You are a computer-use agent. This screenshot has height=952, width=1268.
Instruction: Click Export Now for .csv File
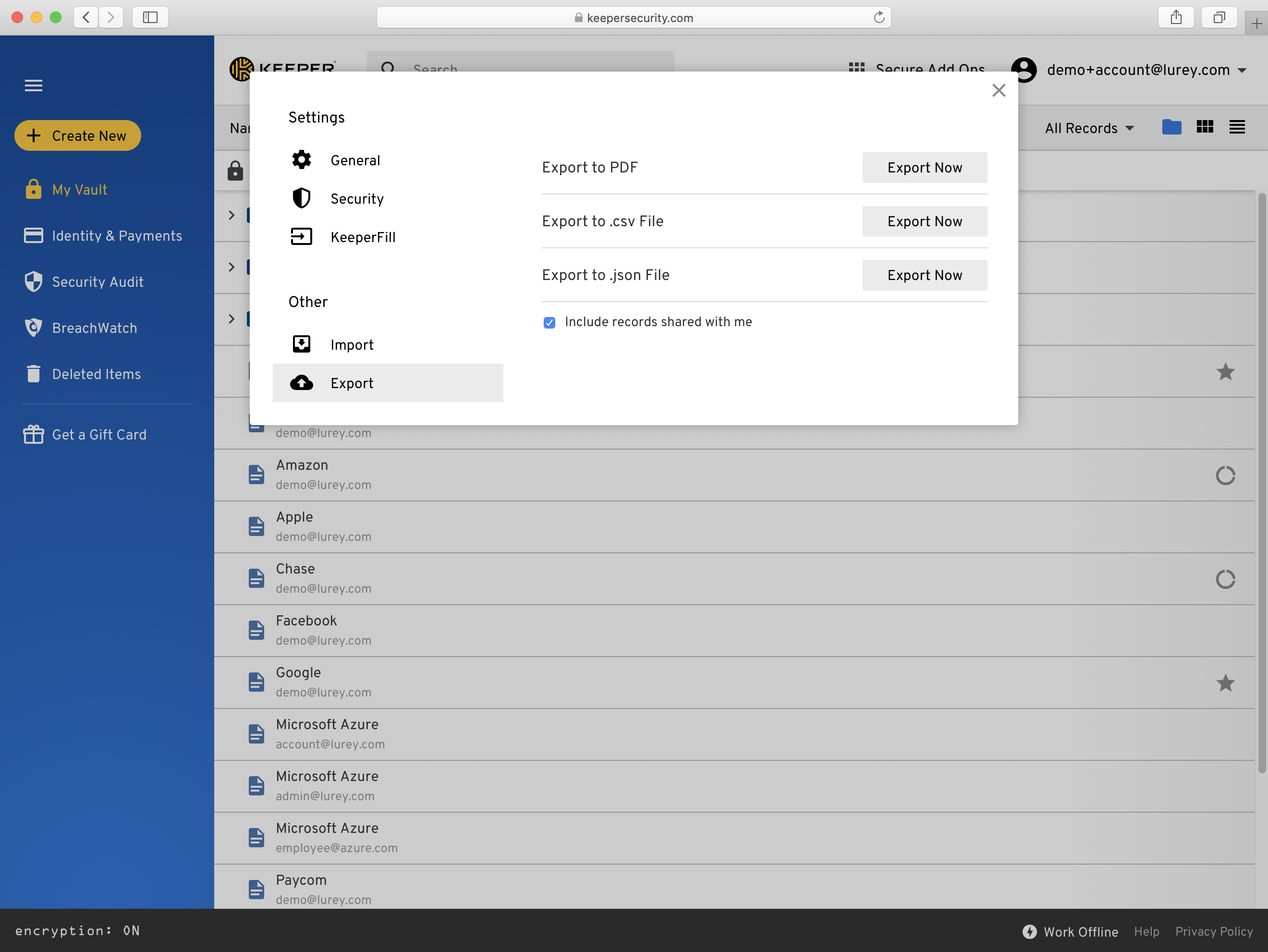[925, 221]
